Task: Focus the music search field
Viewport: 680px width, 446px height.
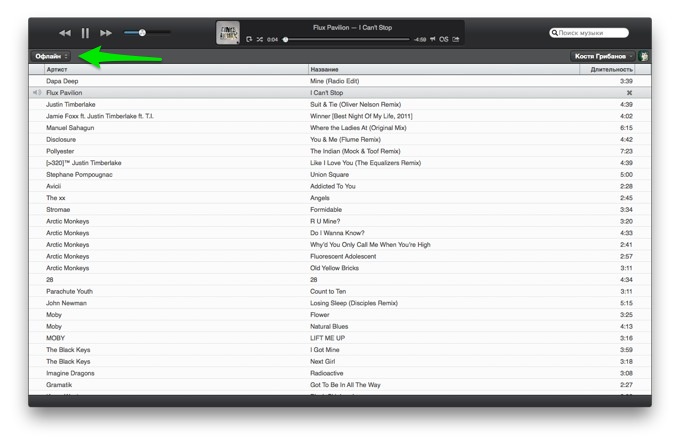Action: click(x=589, y=33)
